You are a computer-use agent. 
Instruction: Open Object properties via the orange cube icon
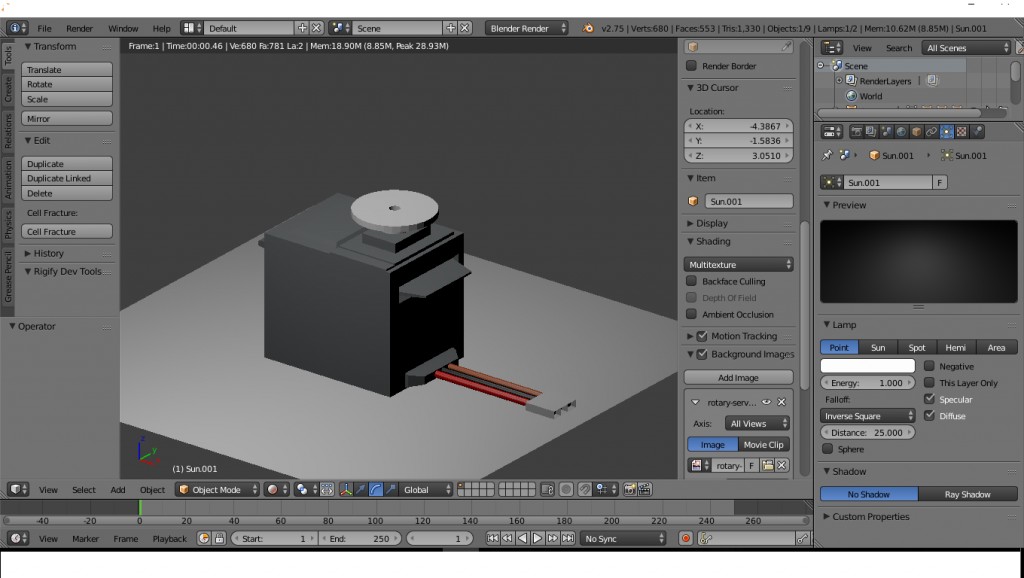(x=916, y=132)
